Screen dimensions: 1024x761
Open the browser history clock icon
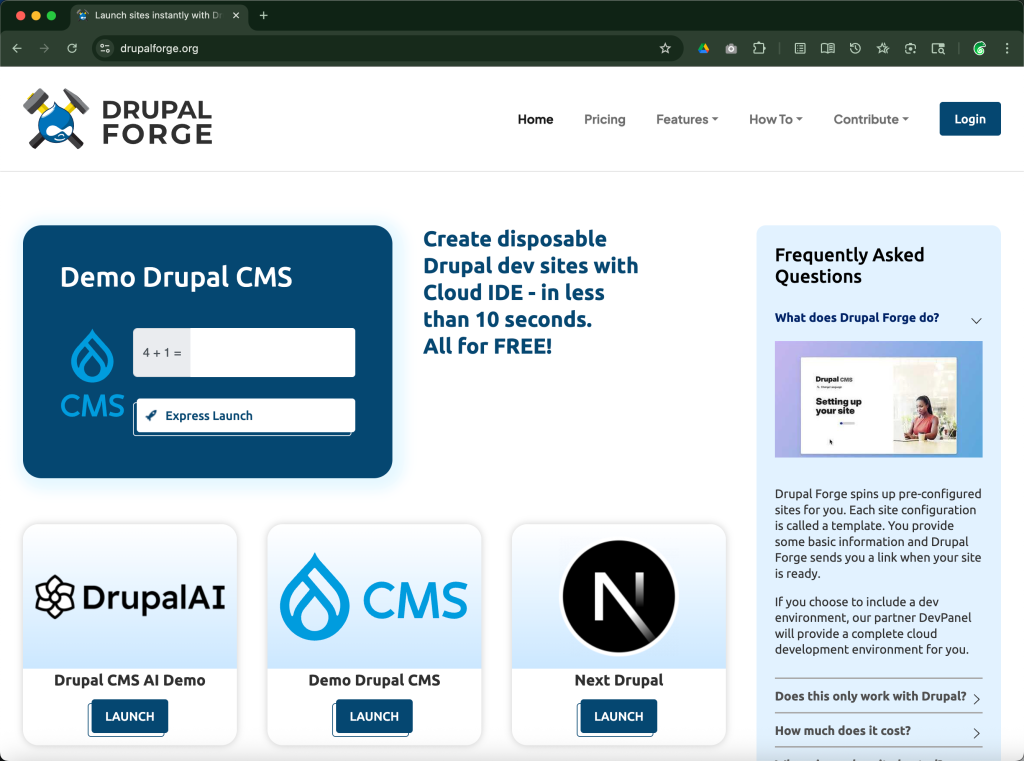tap(855, 48)
